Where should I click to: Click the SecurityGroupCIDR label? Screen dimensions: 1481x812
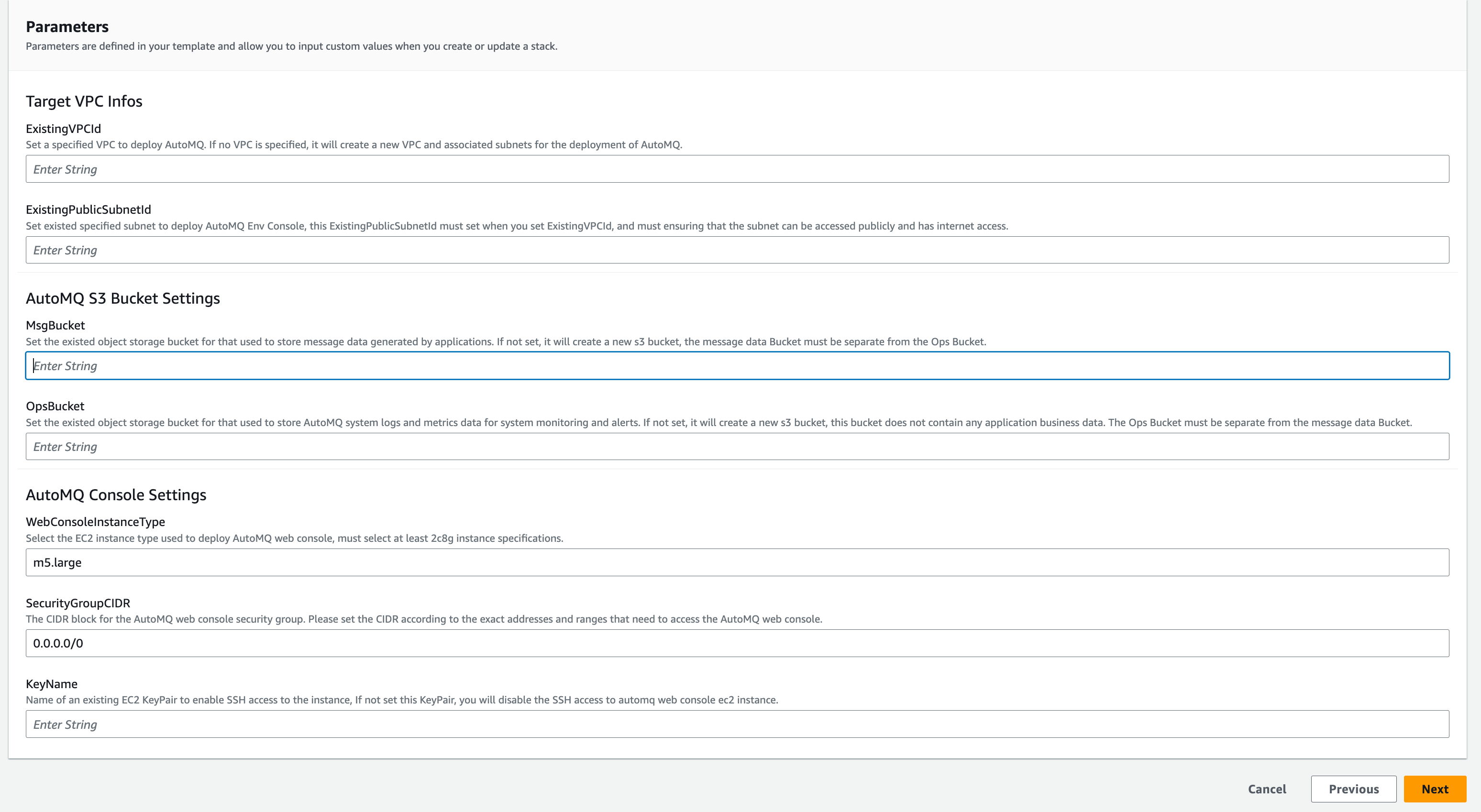click(77, 603)
